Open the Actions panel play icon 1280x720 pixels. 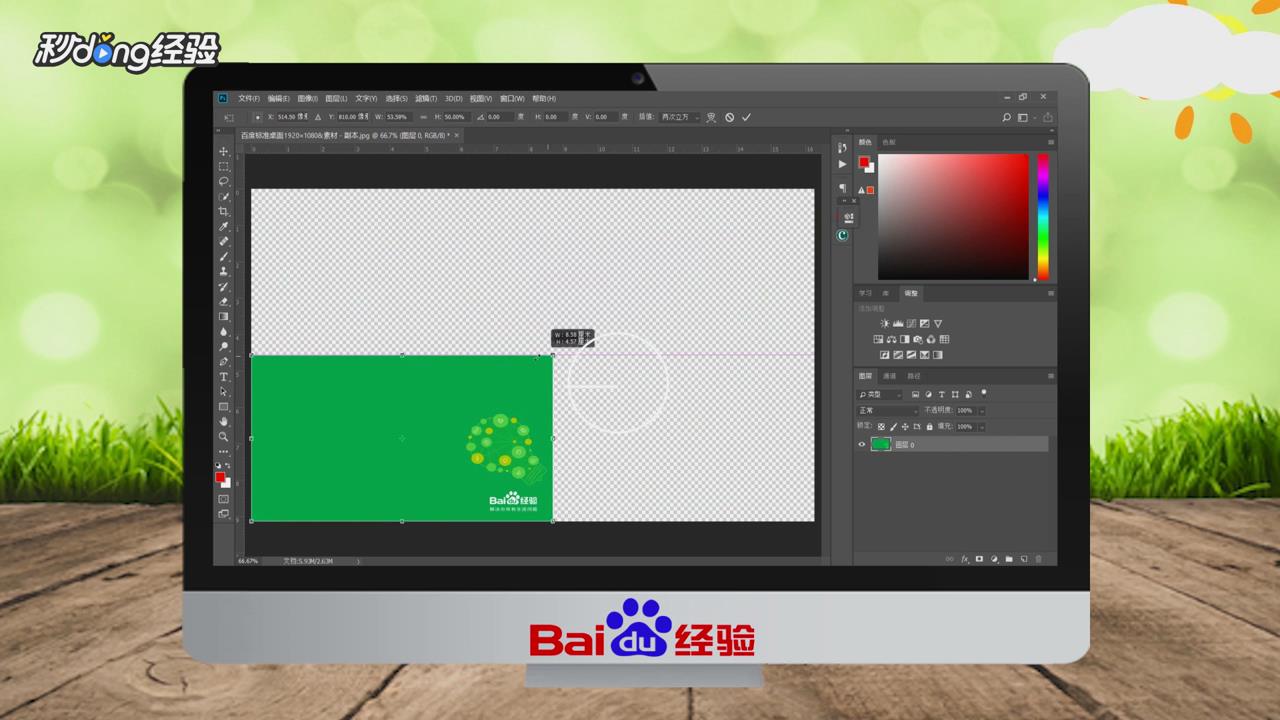tap(842, 164)
